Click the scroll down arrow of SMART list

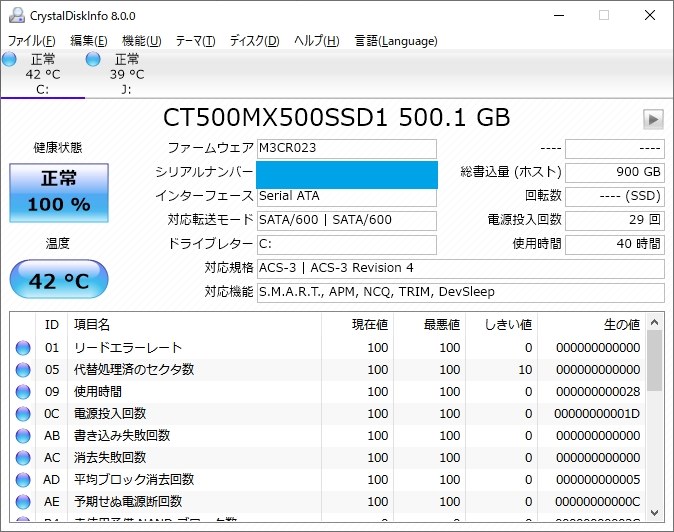point(654,513)
